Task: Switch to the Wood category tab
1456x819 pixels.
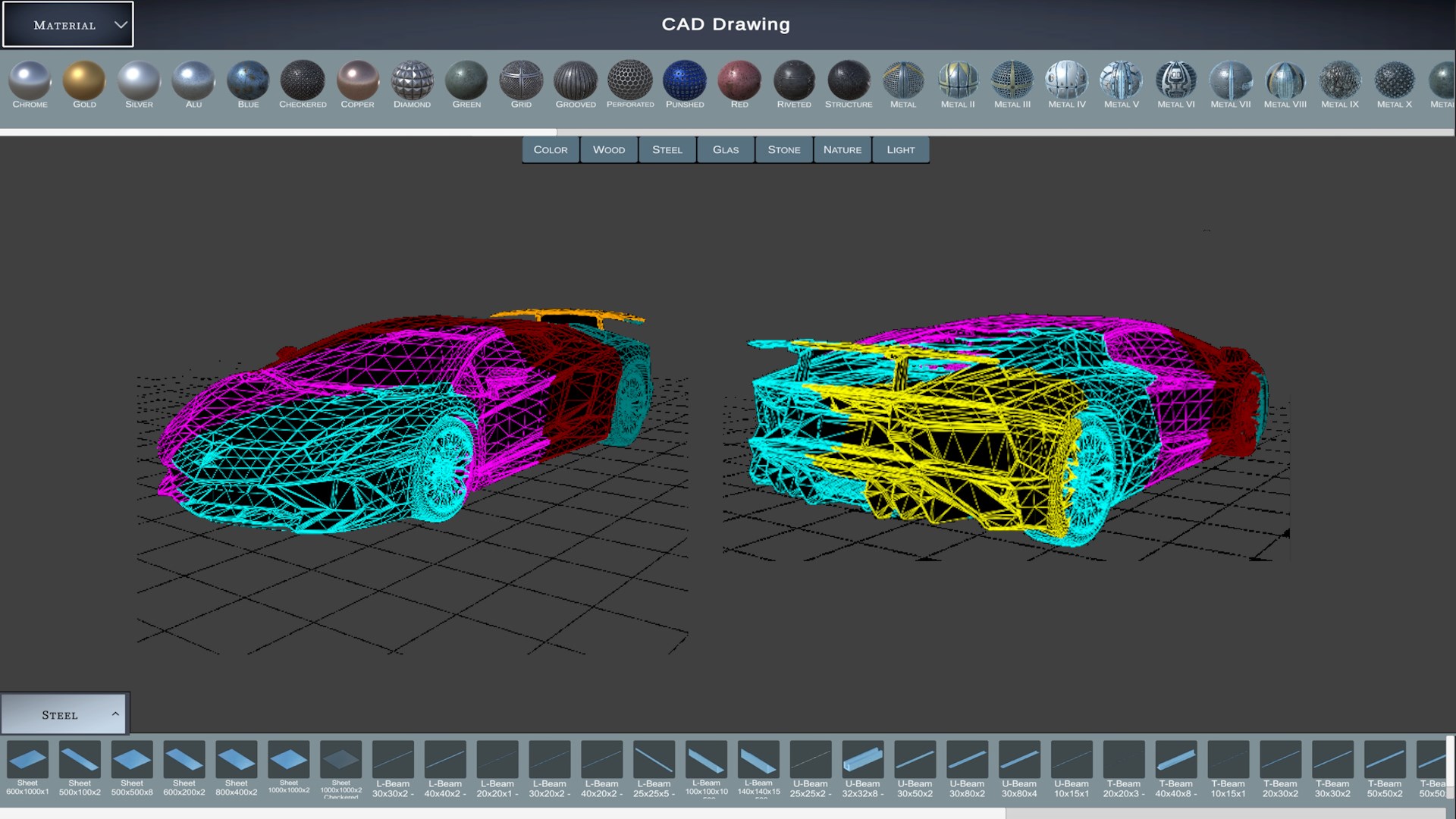Action: coord(609,149)
